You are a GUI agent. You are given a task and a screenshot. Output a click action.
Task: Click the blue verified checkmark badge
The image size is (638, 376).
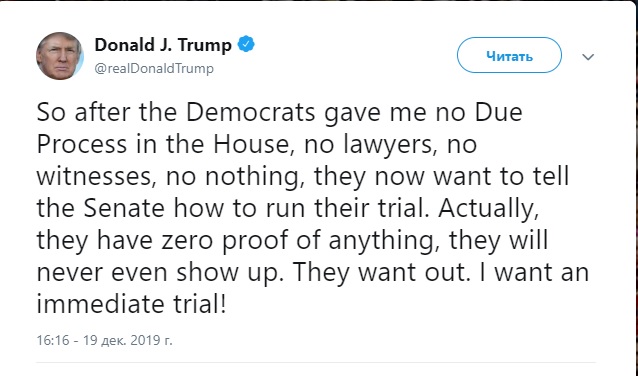pyautogui.click(x=246, y=44)
